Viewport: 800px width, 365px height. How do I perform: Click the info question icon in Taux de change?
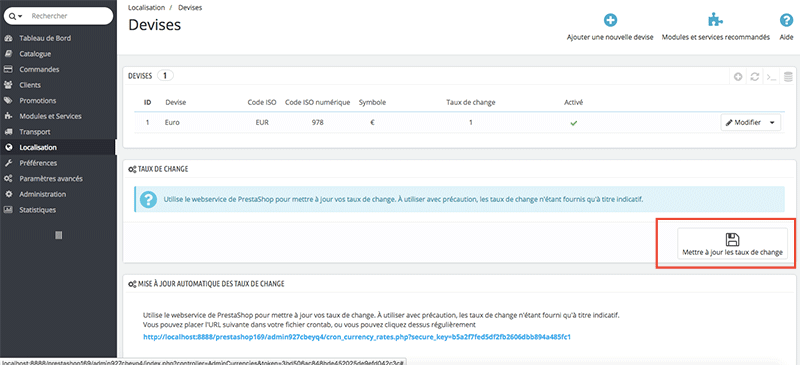[x=148, y=199]
